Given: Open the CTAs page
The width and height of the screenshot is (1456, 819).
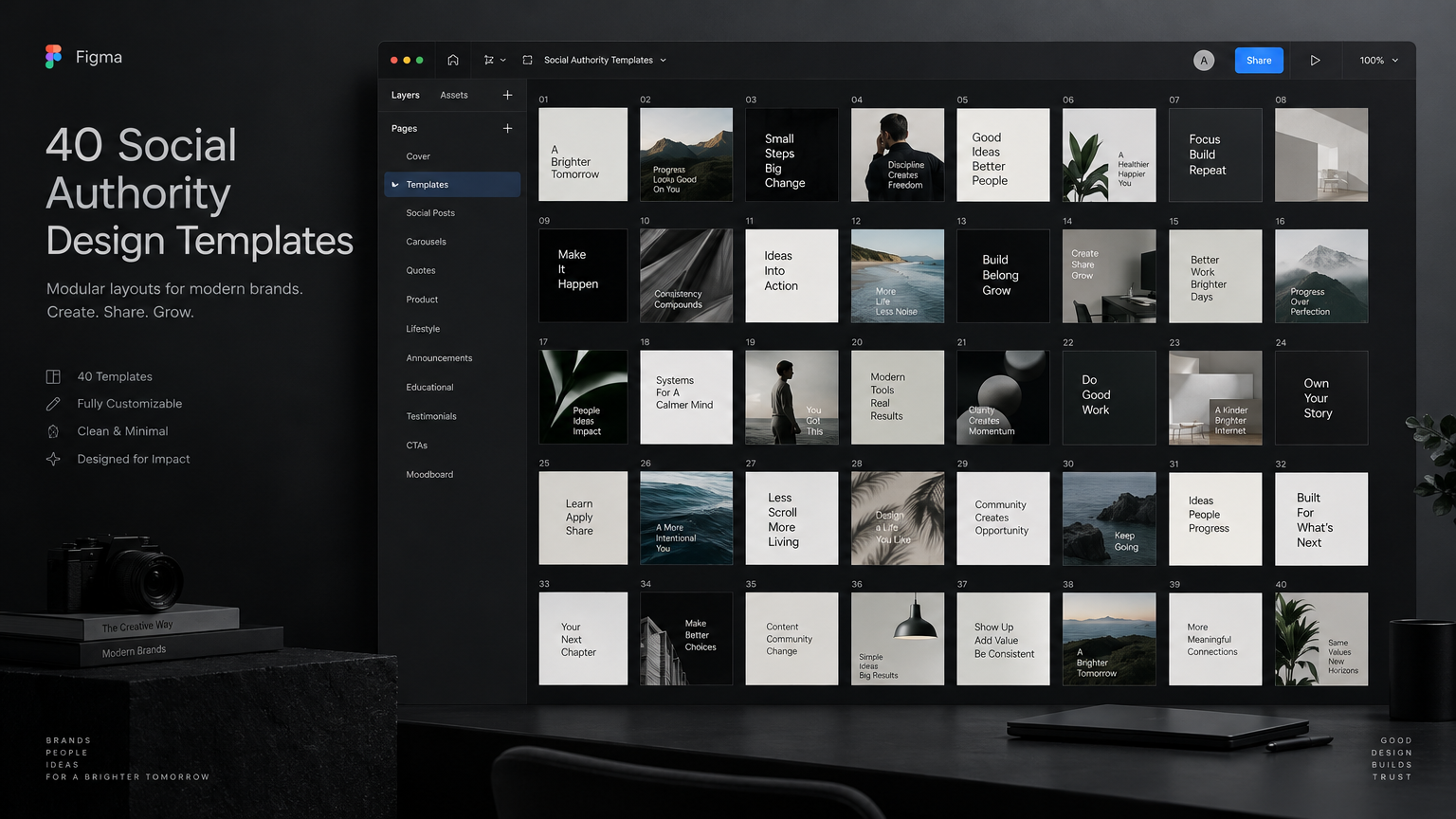Looking at the screenshot, I should click(417, 446).
